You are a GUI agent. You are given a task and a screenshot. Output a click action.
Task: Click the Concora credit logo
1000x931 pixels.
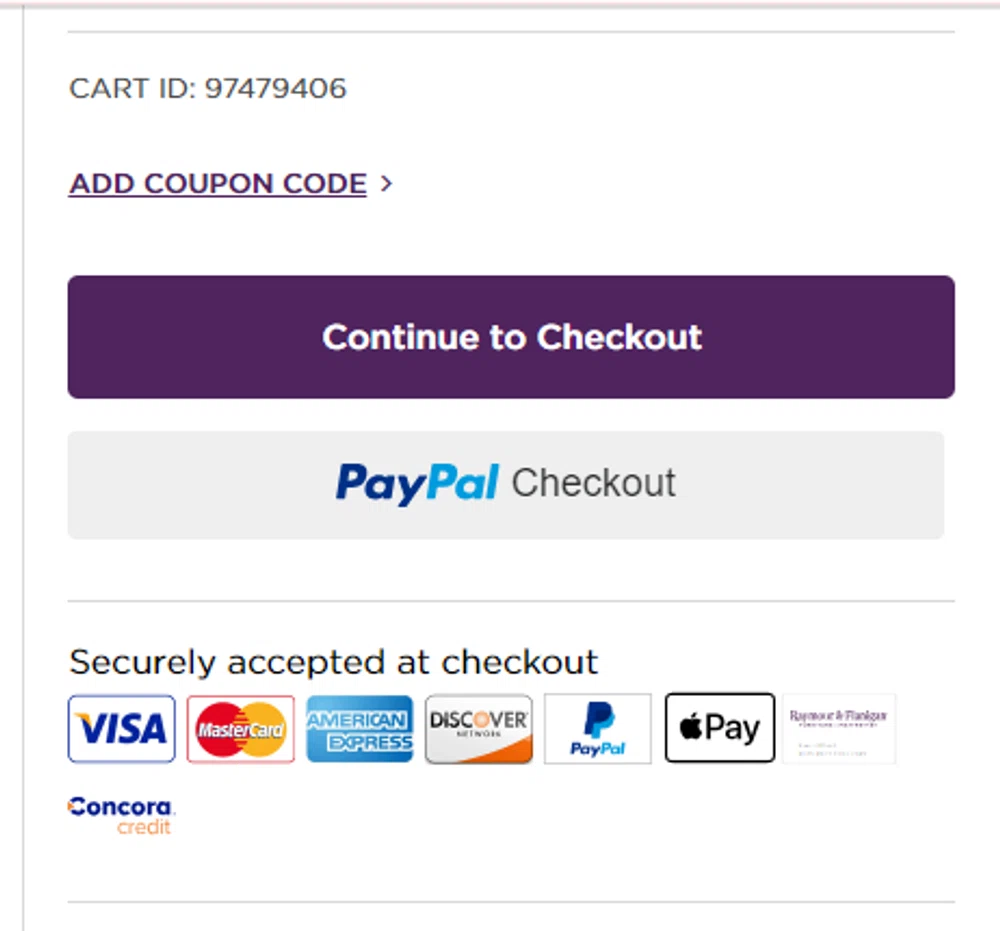click(121, 814)
